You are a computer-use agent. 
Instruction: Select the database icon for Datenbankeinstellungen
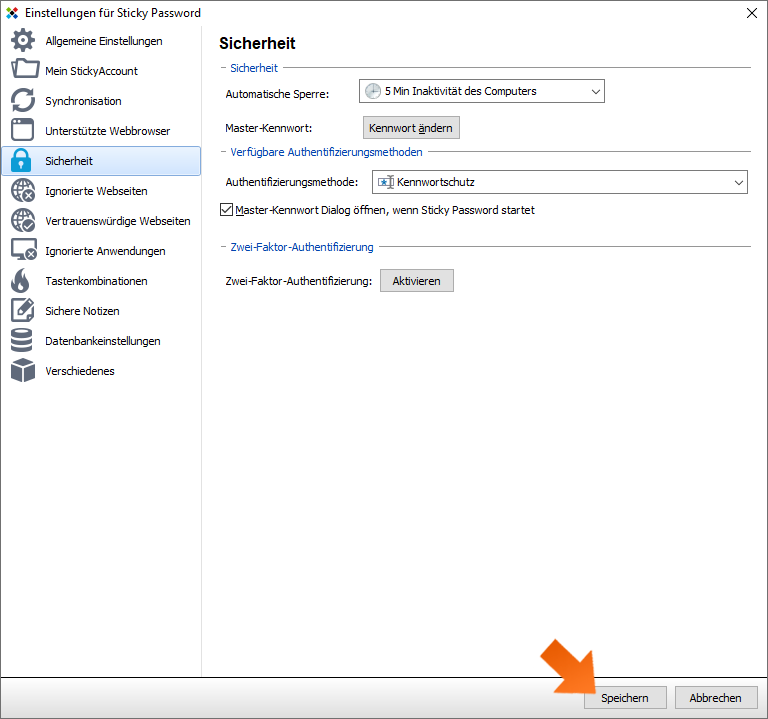tap(22, 340)
